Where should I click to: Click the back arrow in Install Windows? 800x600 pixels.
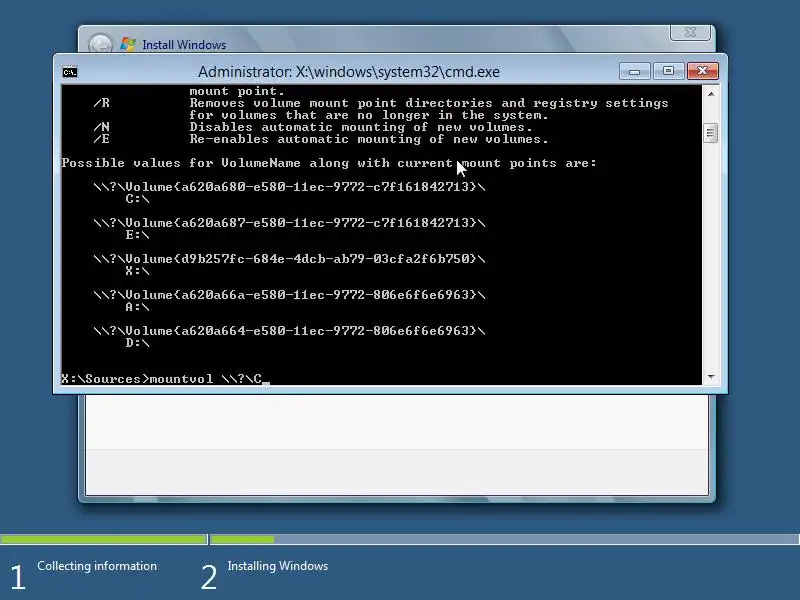(x=100, y=44)
